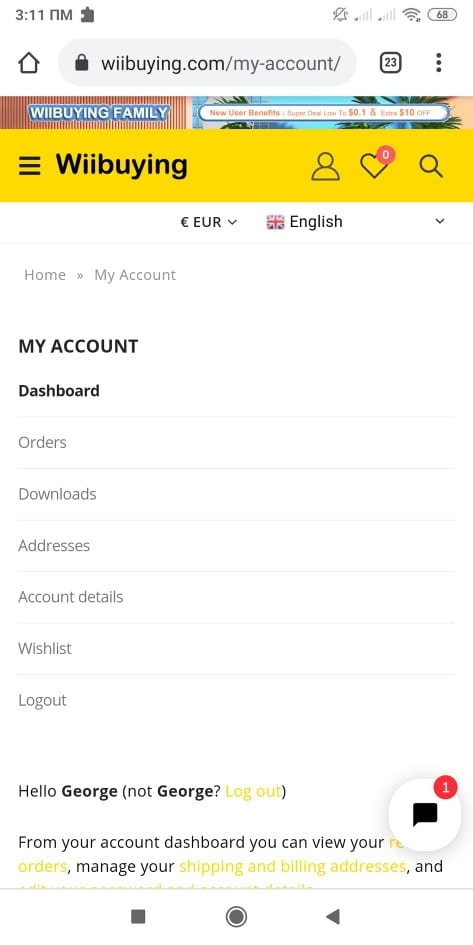473x945 pixels.
Task: Open the live chat bubble
Action: coord(425,814)
